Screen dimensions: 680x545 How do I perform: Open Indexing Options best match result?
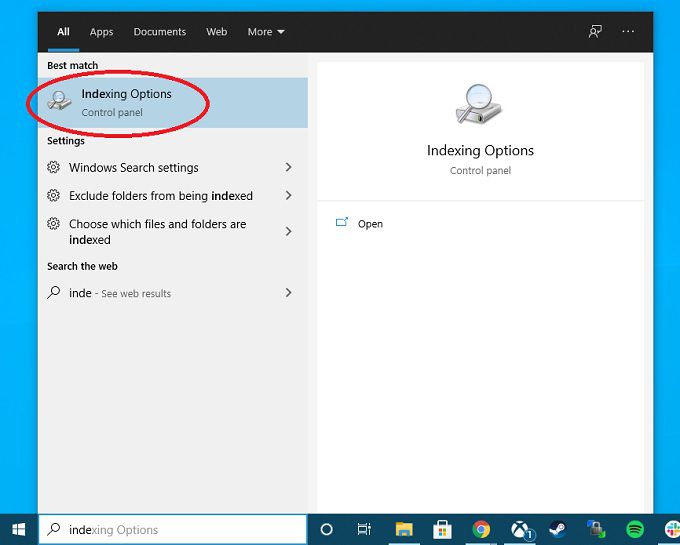tap(125, 102)
